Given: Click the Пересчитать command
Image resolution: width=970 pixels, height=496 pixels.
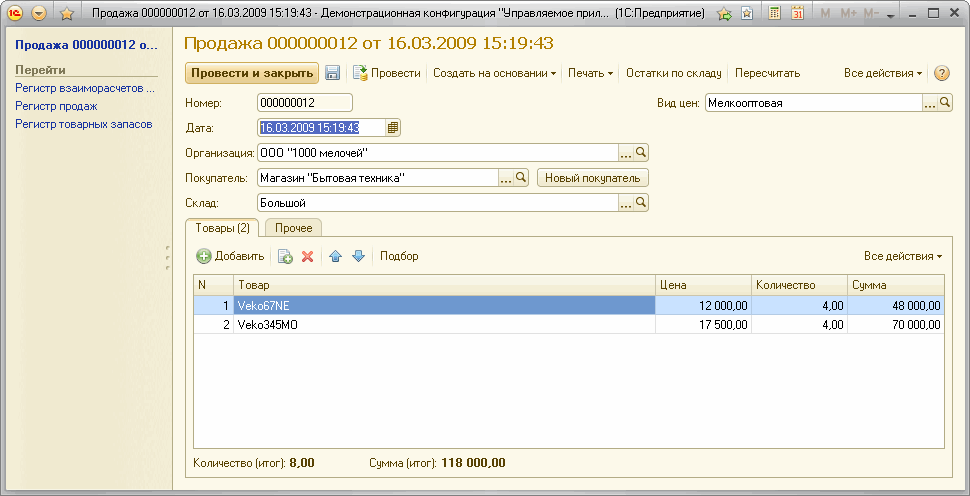Looking at the screenshot, I should tap(767, 73).
